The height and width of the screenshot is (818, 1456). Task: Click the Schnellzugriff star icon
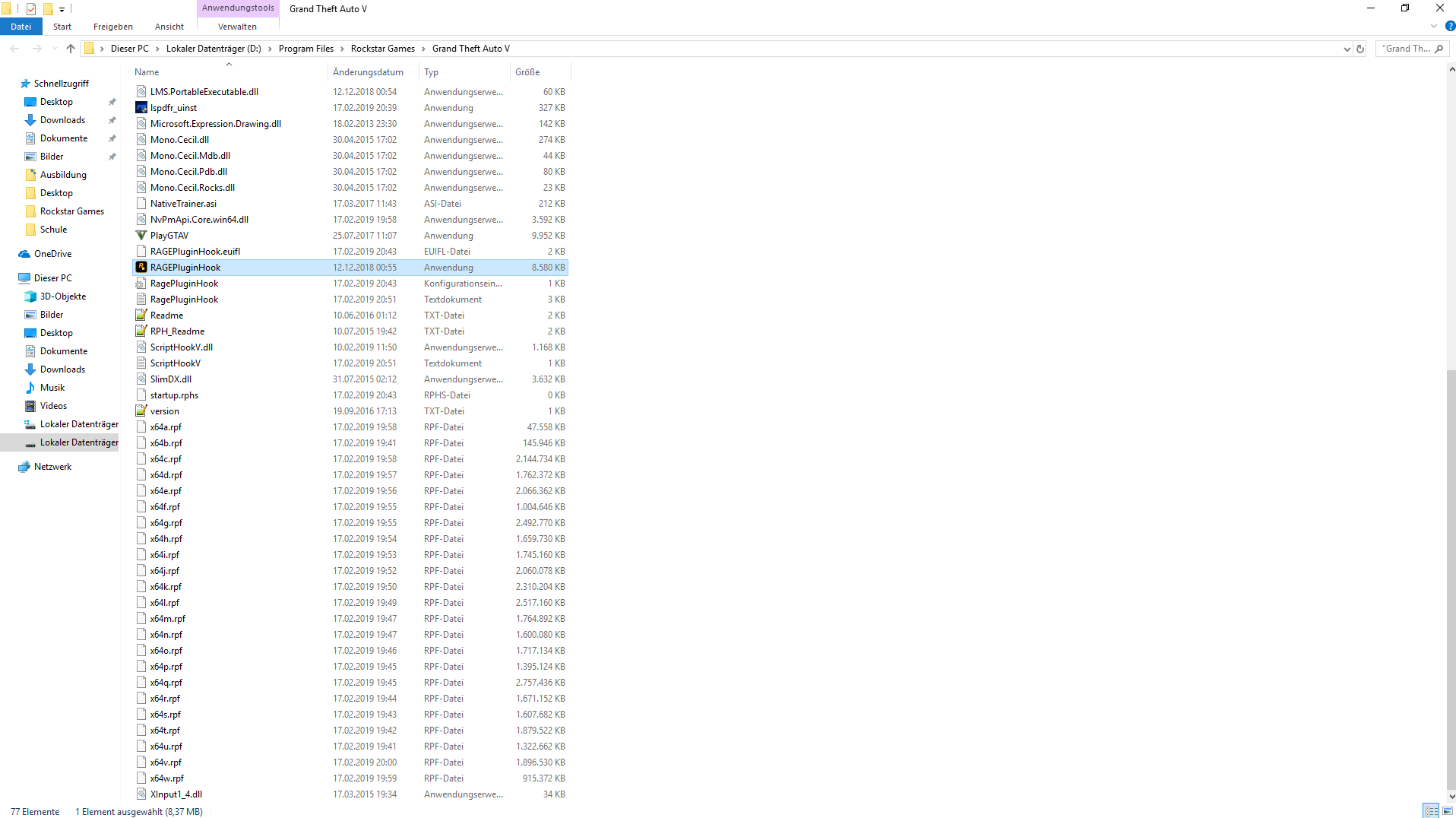coord(25,84)
